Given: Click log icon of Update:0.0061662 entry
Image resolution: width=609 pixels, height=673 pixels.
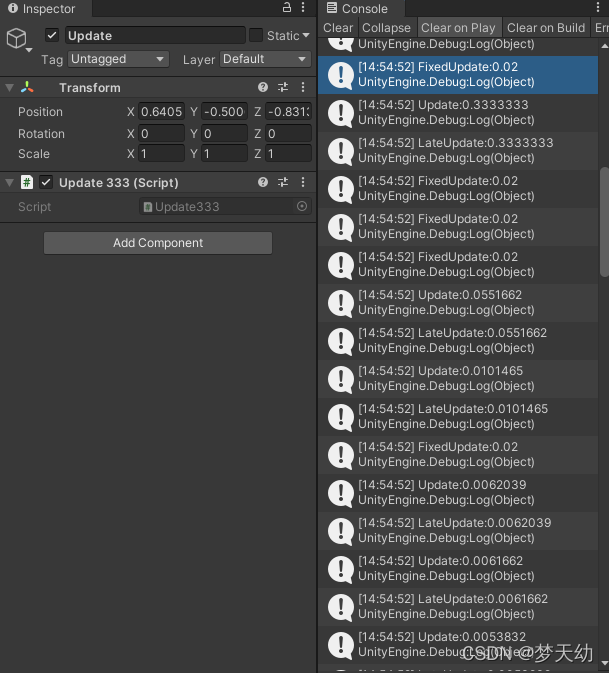Looking at the screenshot, I should click(341, 569).
